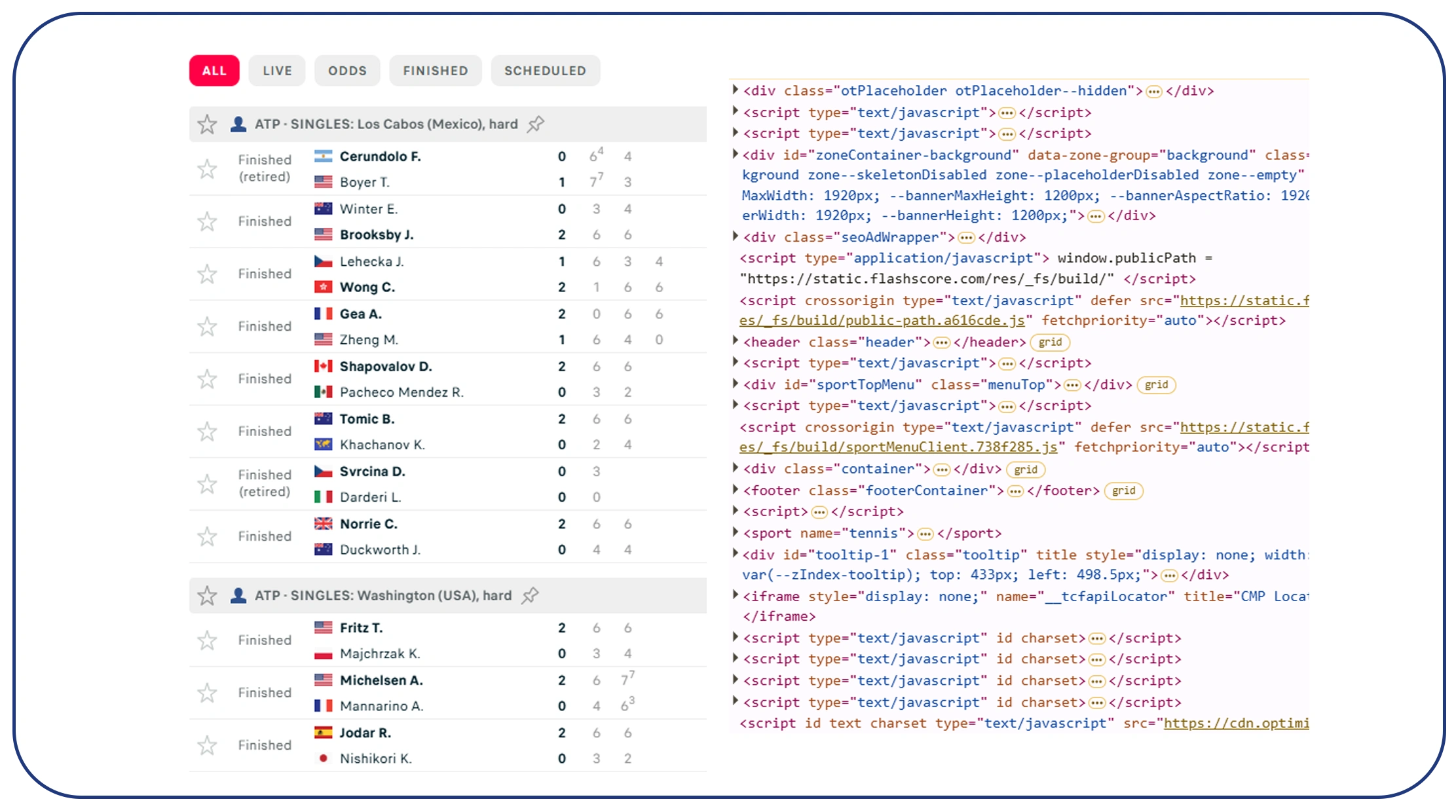Expand the container div node
1456x812 pixels.
coord(735,468)
